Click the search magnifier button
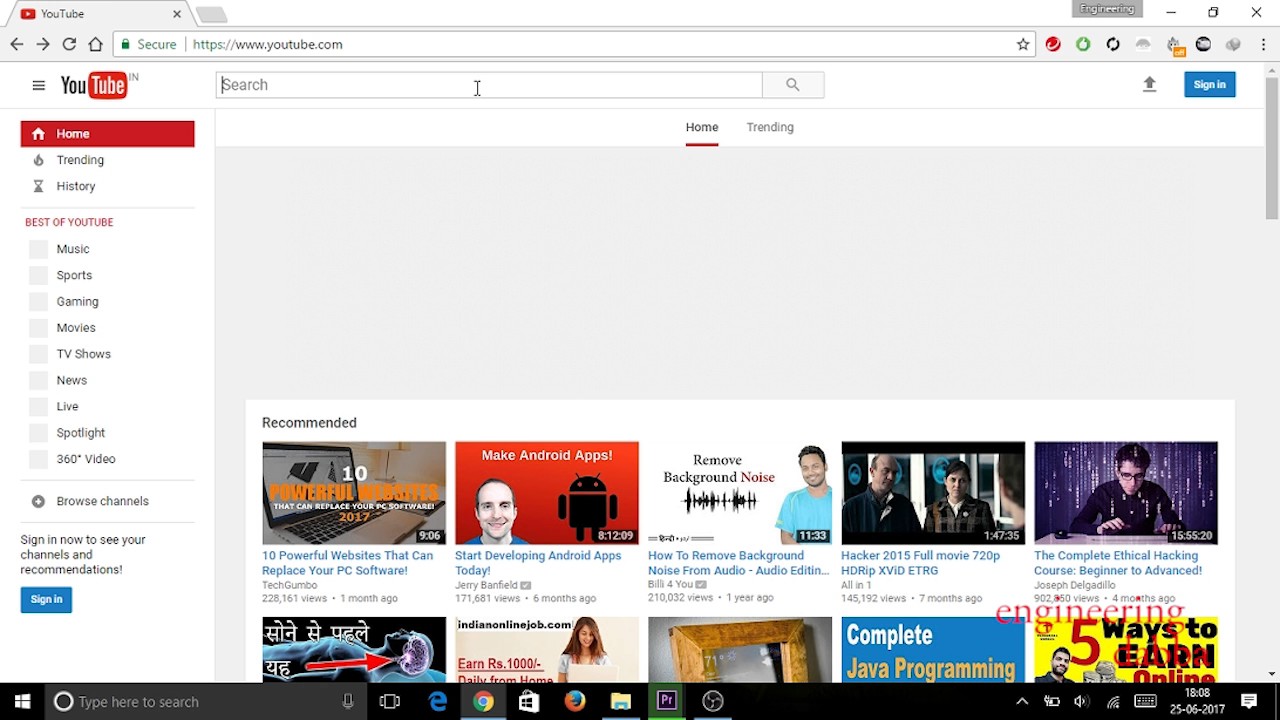The image size is (1280, 720). (x=793, y=85)
